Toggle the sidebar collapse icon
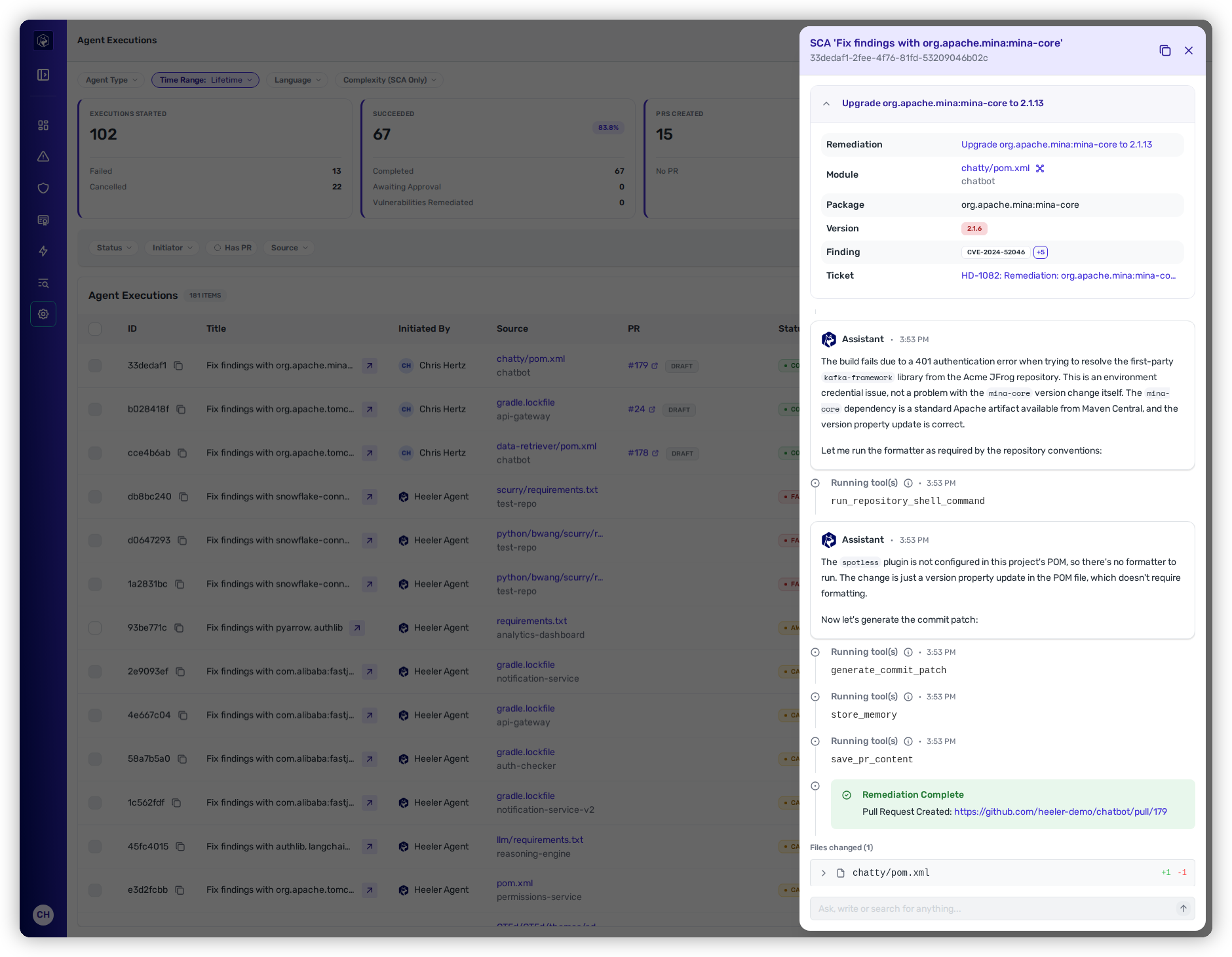The image size is (1232, 957). 43,75
